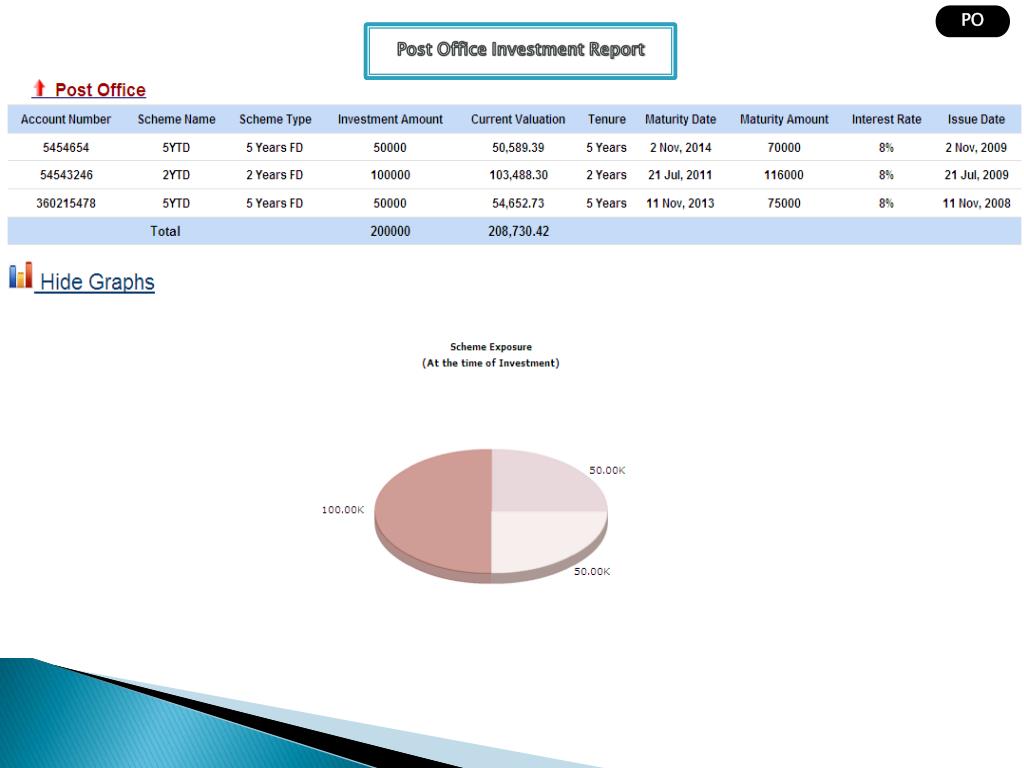This screenshot has height=768, width=1024.
Task: Select account number 54543246
Action: (x=66, y=175)
